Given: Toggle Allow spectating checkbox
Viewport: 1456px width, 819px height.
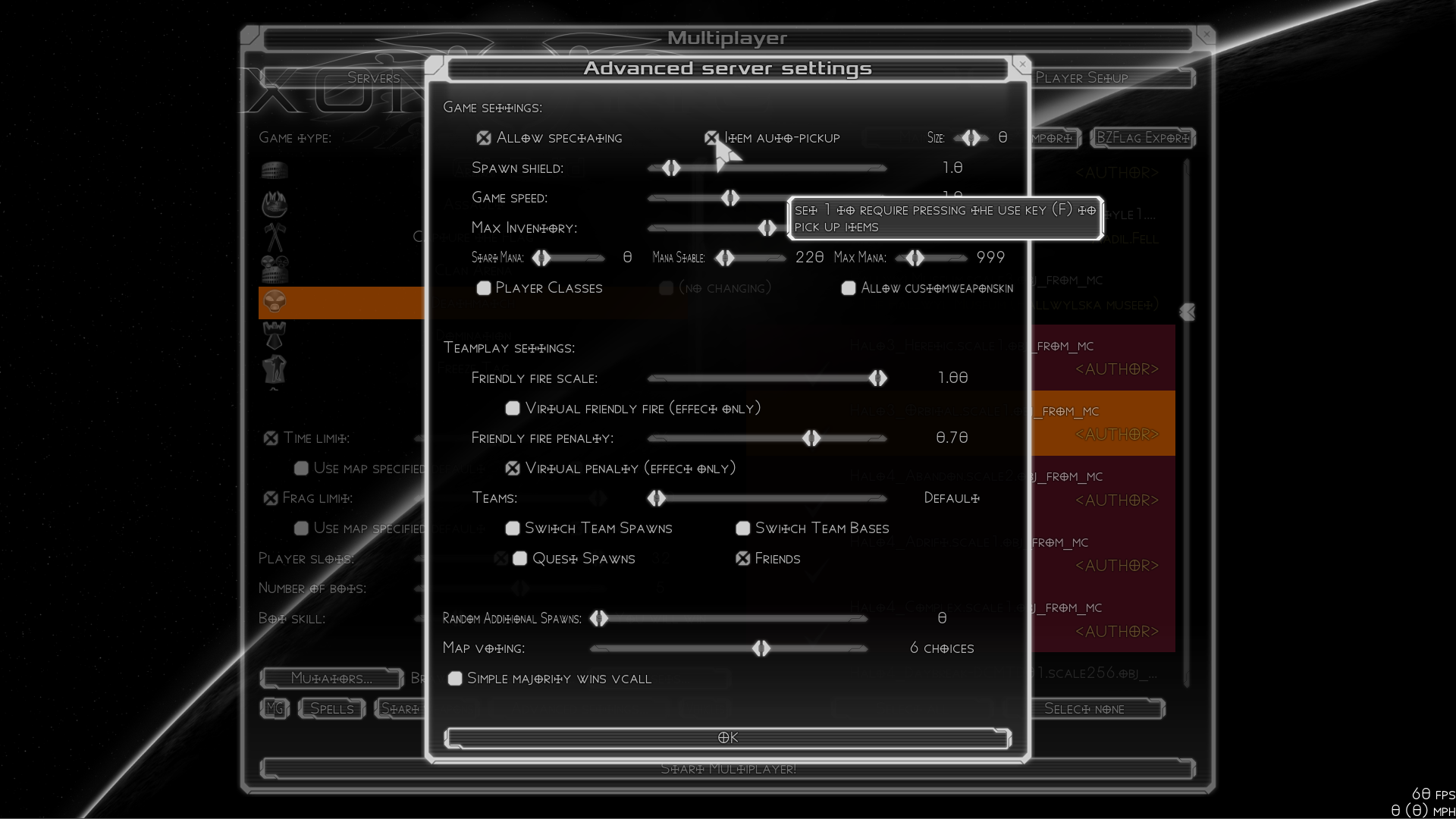Looking at the screenshot, I should (484, 138).
